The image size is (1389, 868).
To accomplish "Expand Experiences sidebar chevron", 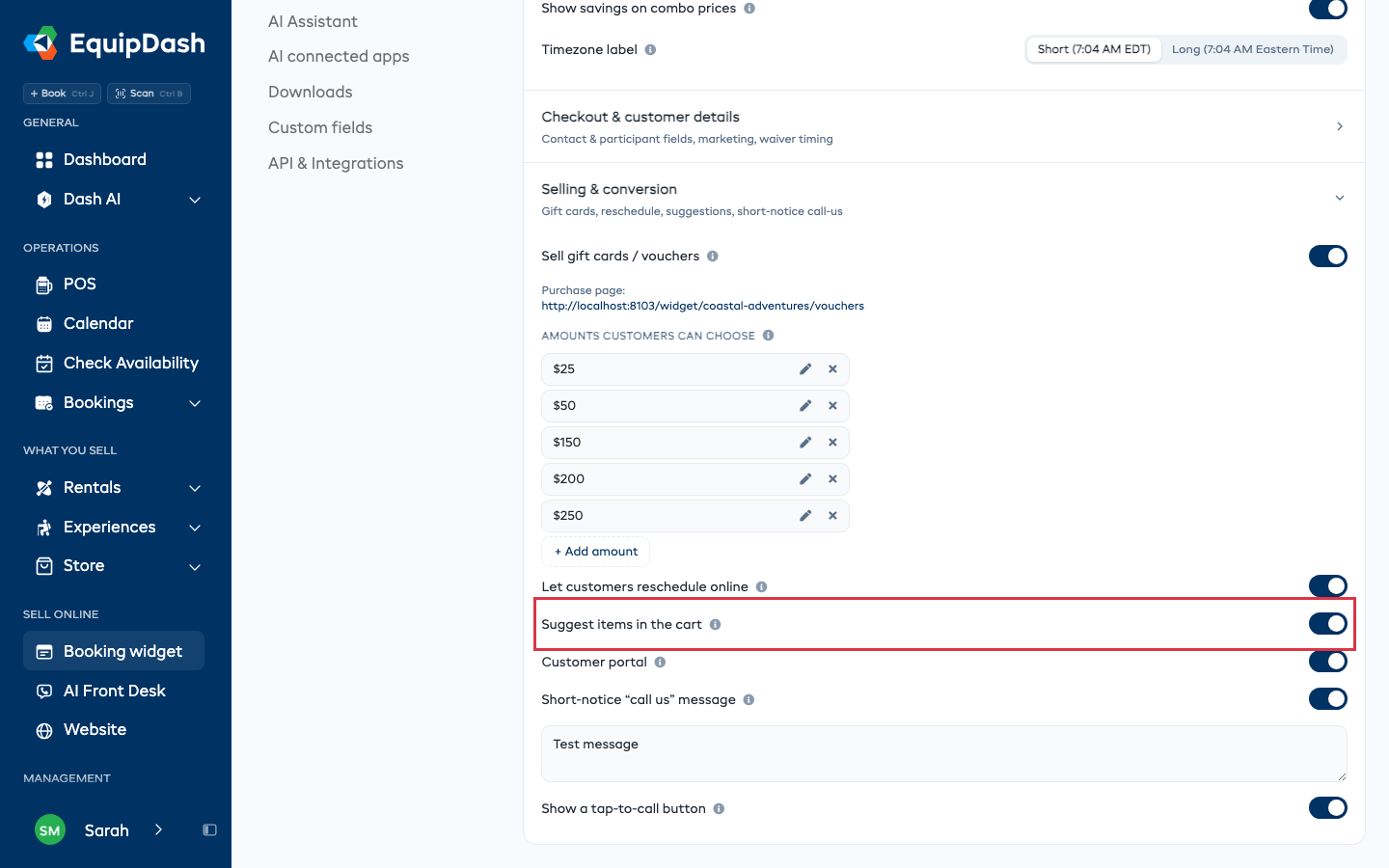I will click(195, 528).
